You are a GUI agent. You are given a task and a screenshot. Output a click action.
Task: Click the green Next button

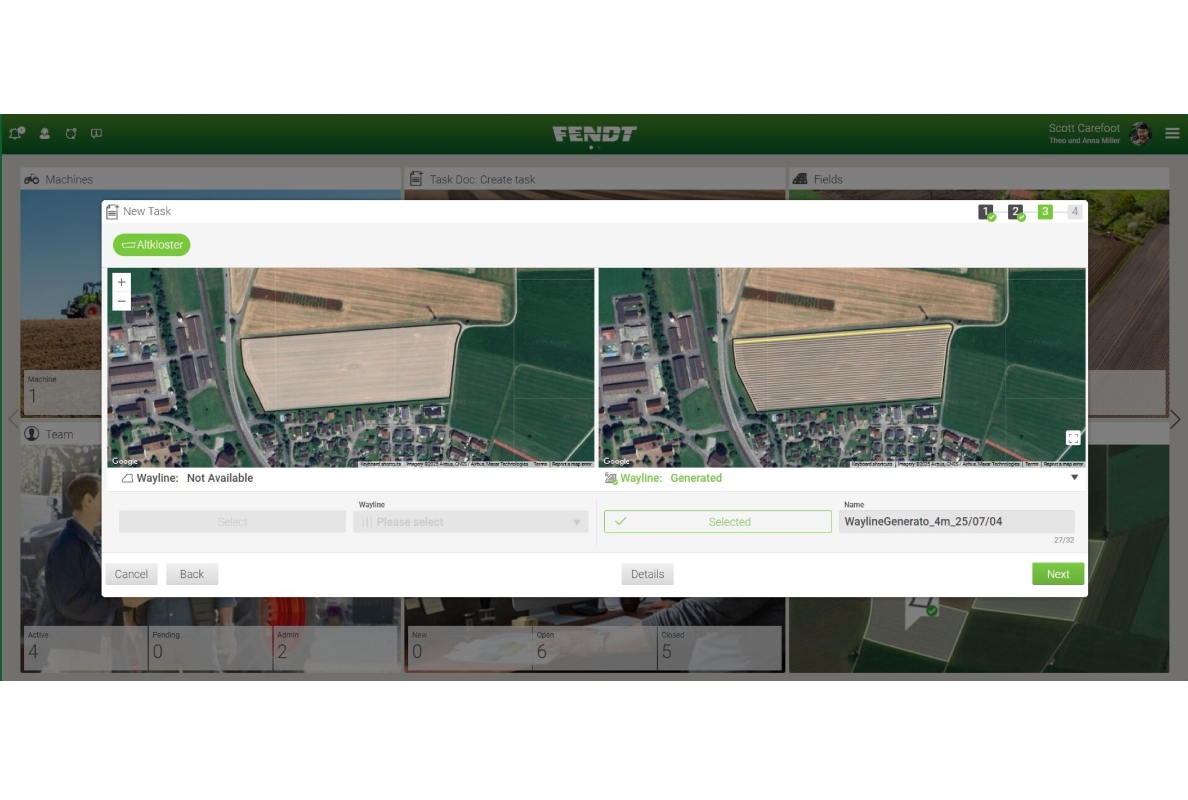[1058, 574]
